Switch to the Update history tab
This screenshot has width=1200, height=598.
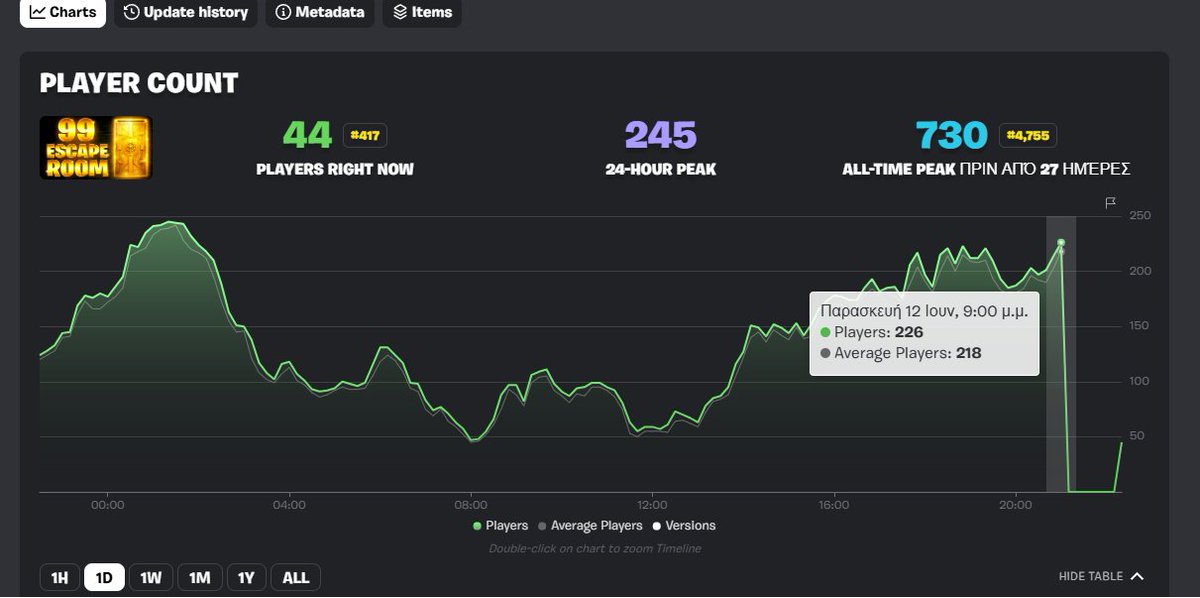tap(186, 13)
